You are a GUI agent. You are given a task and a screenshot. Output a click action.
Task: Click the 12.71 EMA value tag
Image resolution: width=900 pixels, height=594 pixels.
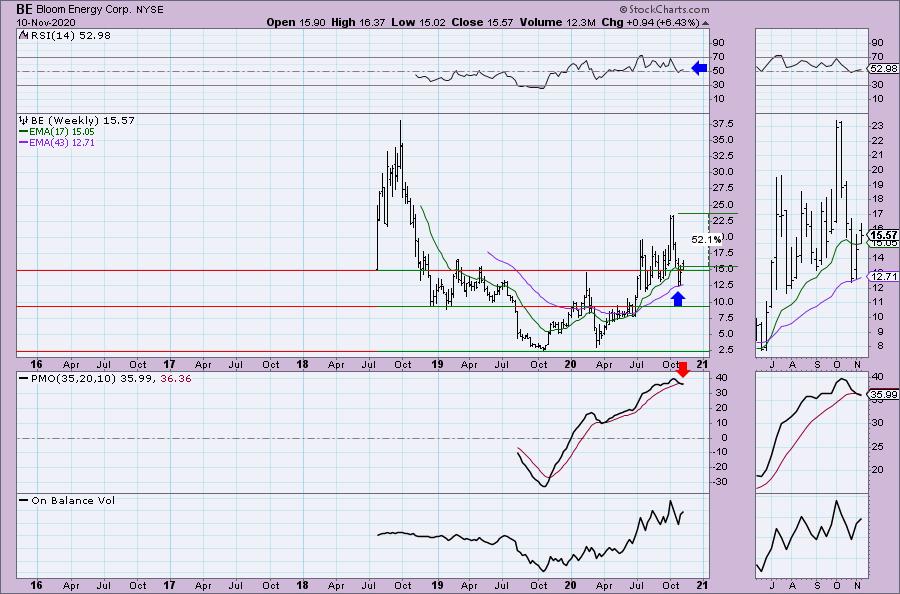tap(883, 277)
